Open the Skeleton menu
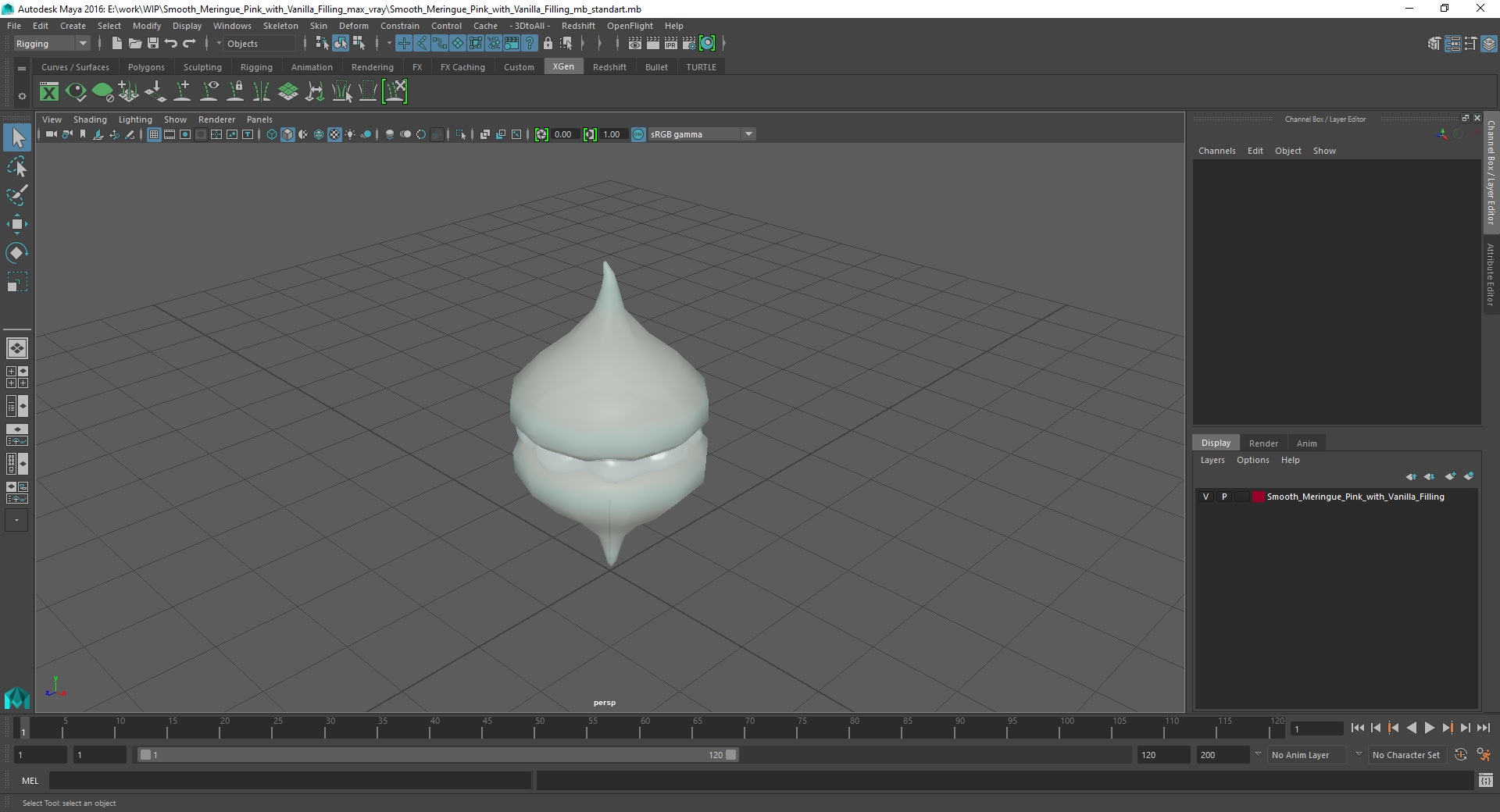Screen dimensions: 1500x812 tap(280, 26)
